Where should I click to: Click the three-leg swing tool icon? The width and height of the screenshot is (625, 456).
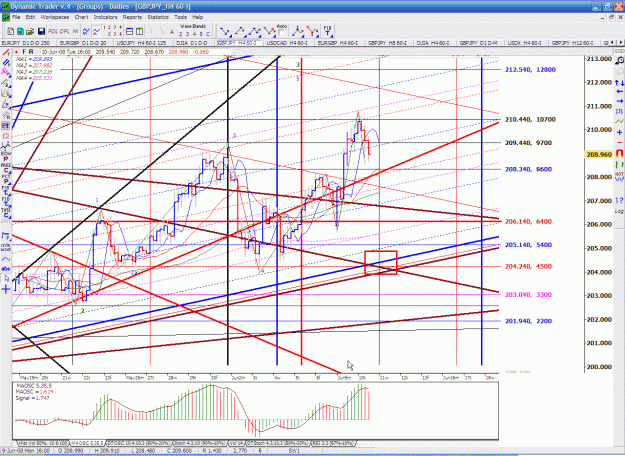[255, 31]
